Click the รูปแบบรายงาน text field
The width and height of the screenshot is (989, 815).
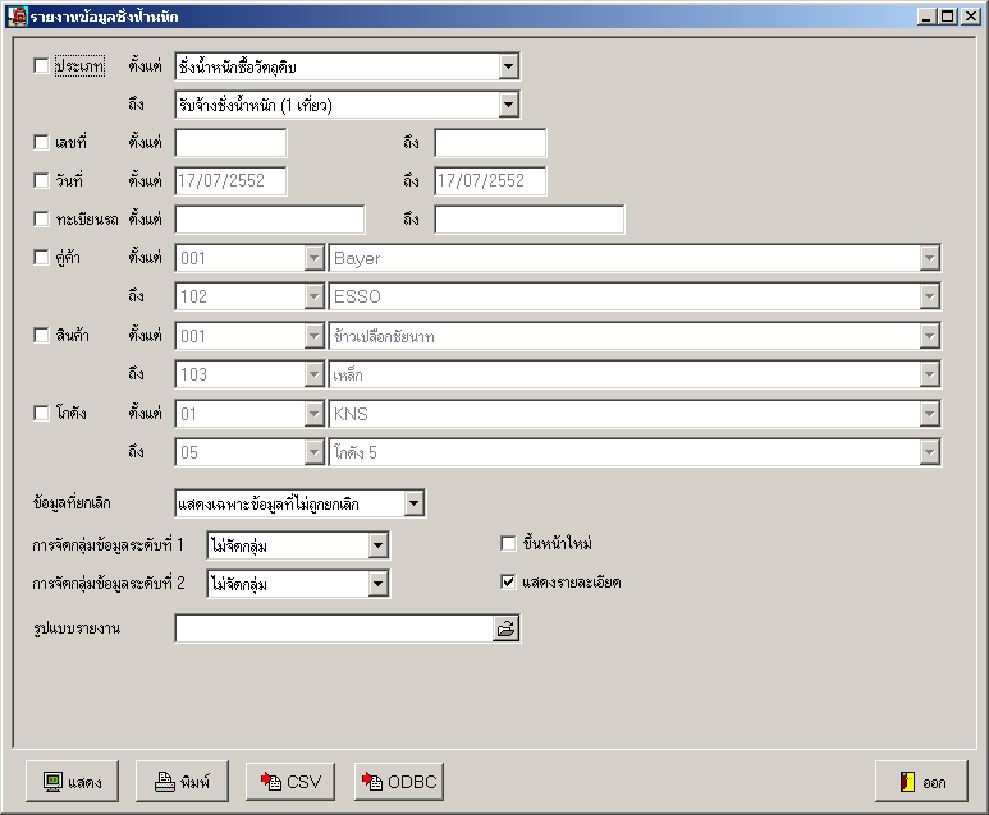334,629
